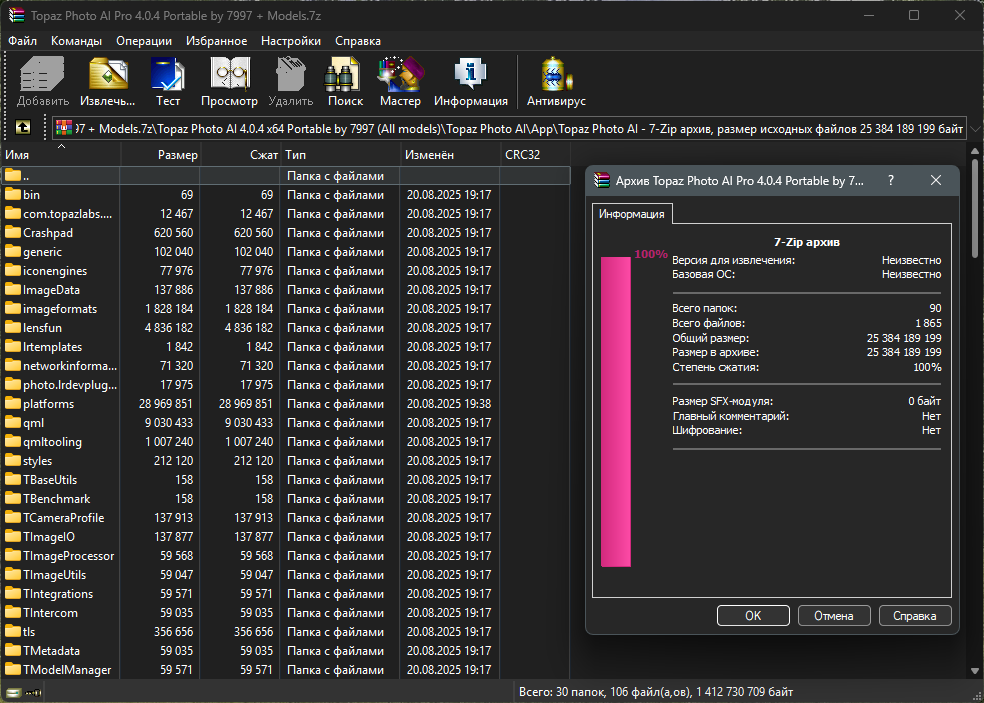Click the Отмена button
The image size is (984, 703).
point(834,616)
